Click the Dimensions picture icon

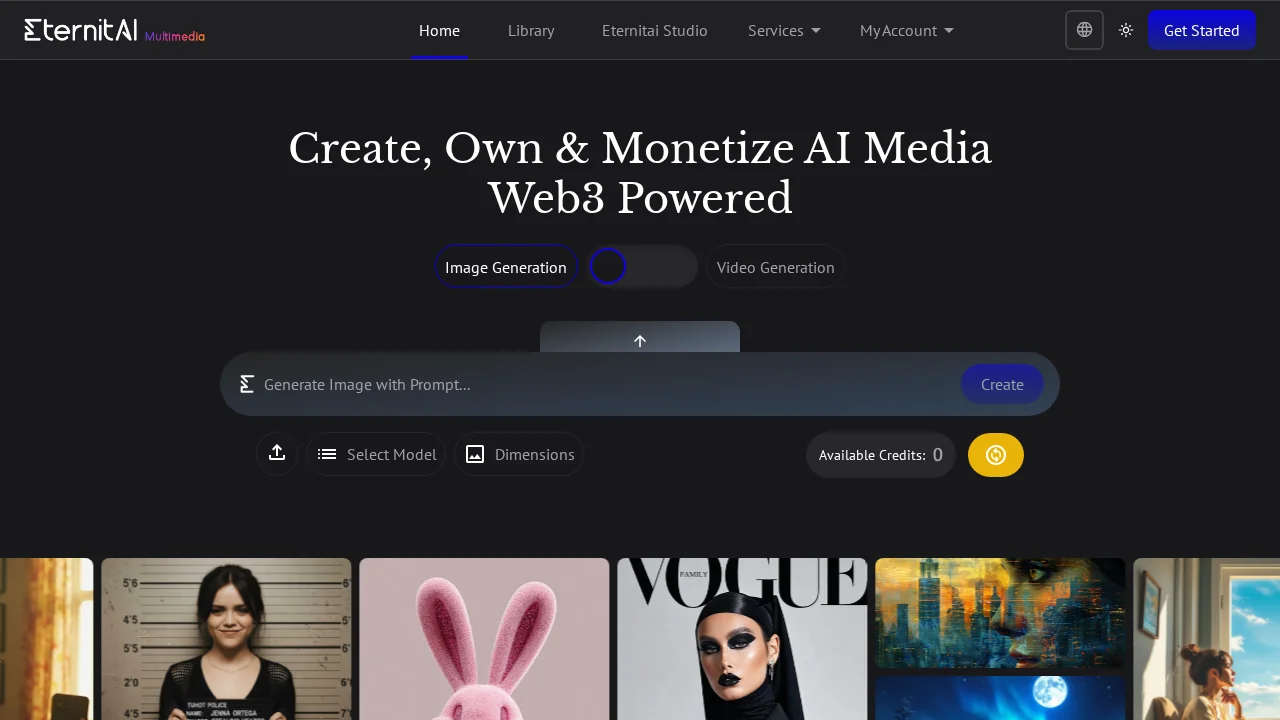coord(475,454)
